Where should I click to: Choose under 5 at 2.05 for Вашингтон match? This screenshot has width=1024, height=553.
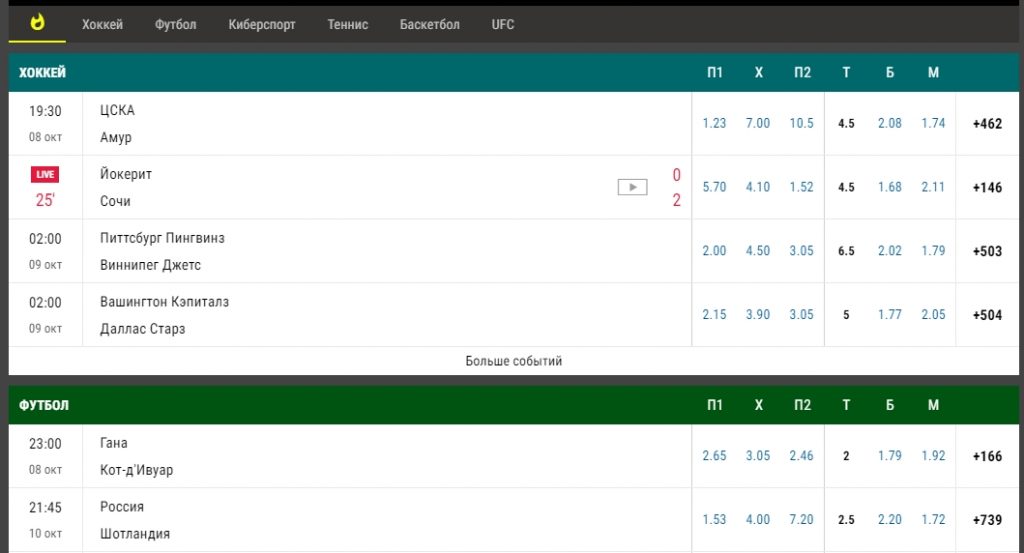click(933, 315)
